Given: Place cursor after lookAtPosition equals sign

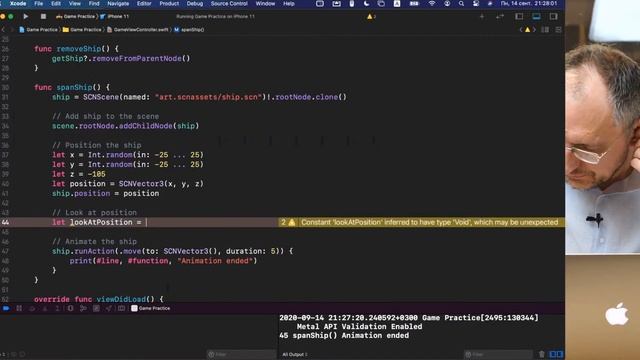Looking at the screenshot, I should pyautogui.click(x=146, y=222).
